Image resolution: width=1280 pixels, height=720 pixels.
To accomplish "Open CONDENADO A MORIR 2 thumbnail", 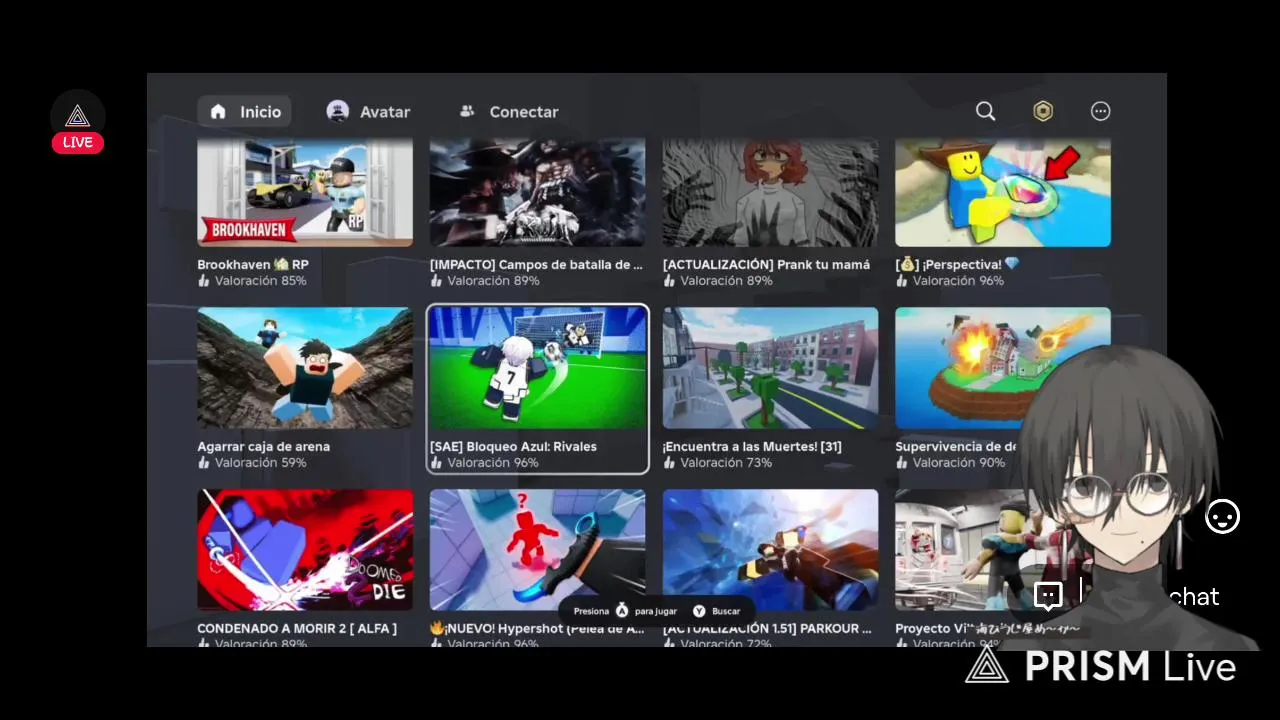I will (305, 550).
